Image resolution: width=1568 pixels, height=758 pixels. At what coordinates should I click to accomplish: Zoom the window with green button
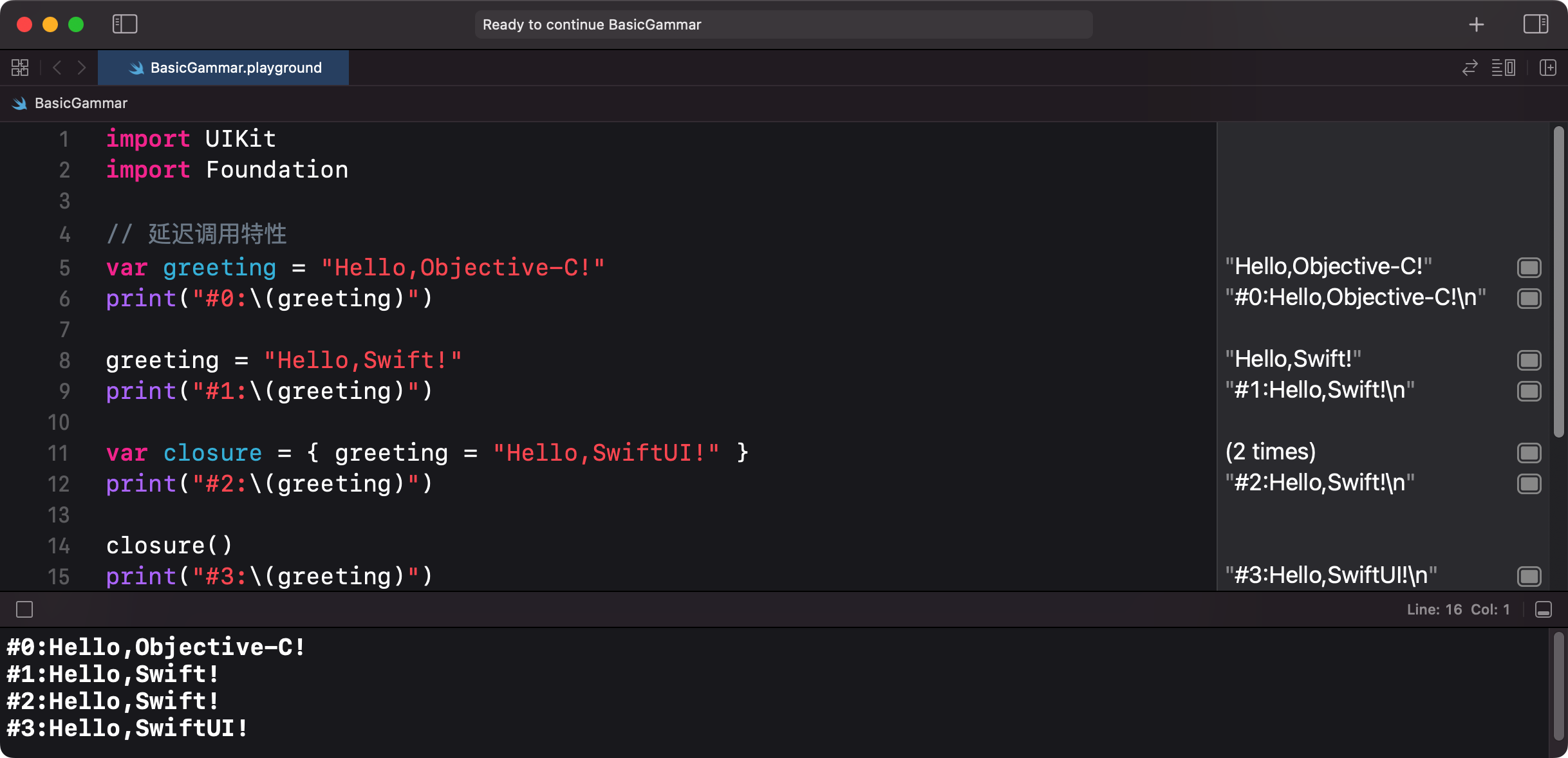[x=76, y=24]
